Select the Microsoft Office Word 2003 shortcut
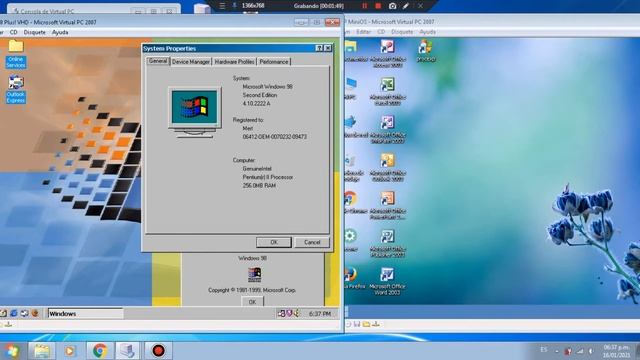 point(387,281)
